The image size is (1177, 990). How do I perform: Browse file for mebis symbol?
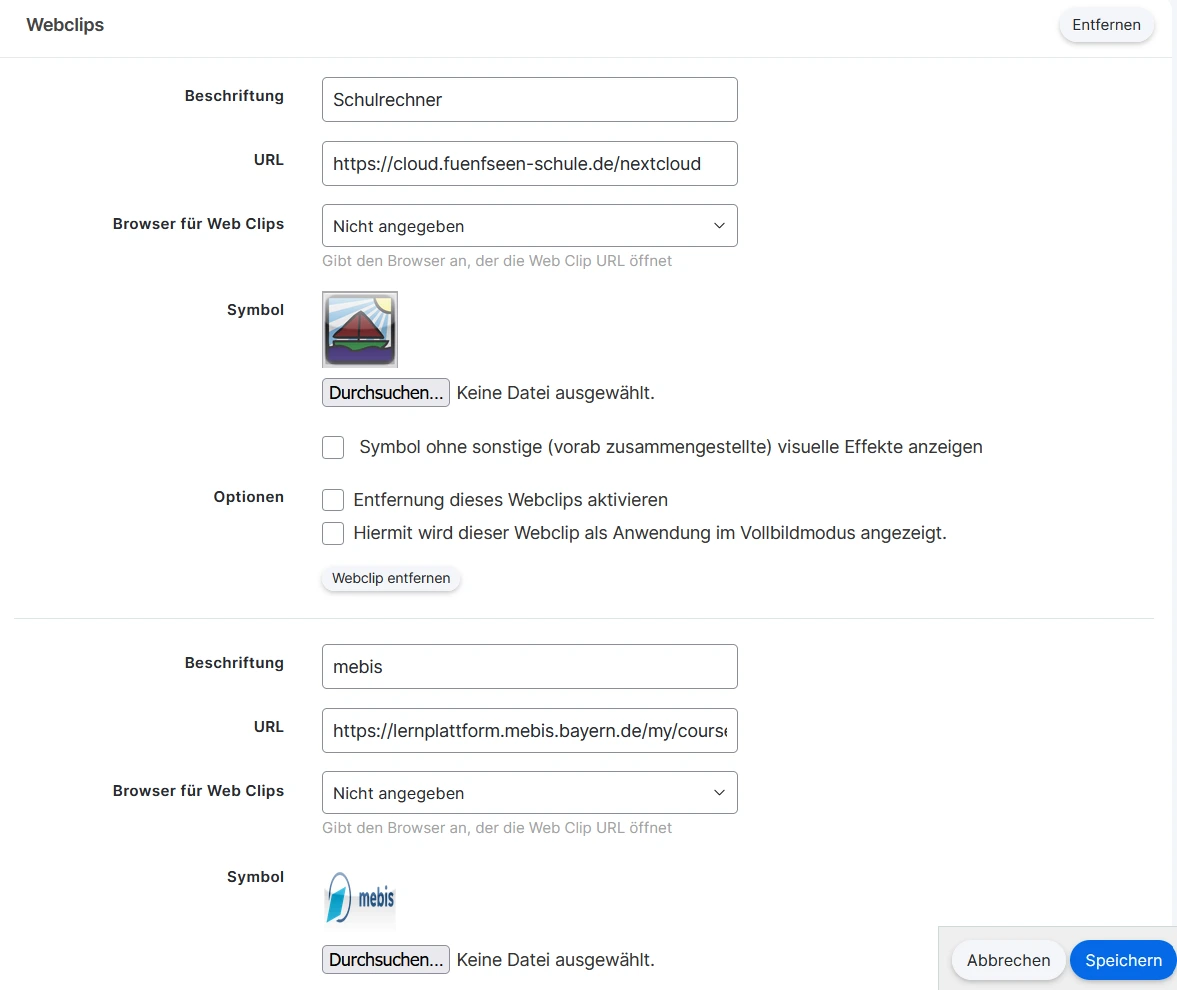pos(386,960)
